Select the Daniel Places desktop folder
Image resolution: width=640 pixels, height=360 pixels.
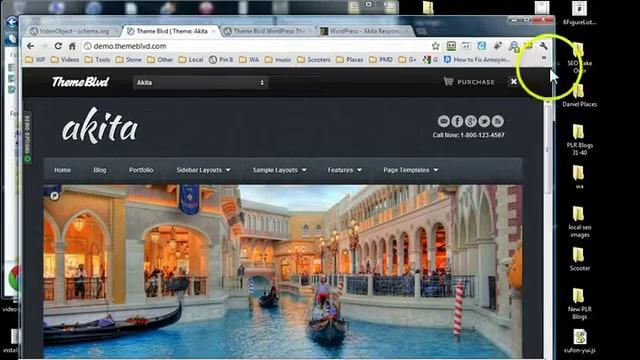[579, 96]
